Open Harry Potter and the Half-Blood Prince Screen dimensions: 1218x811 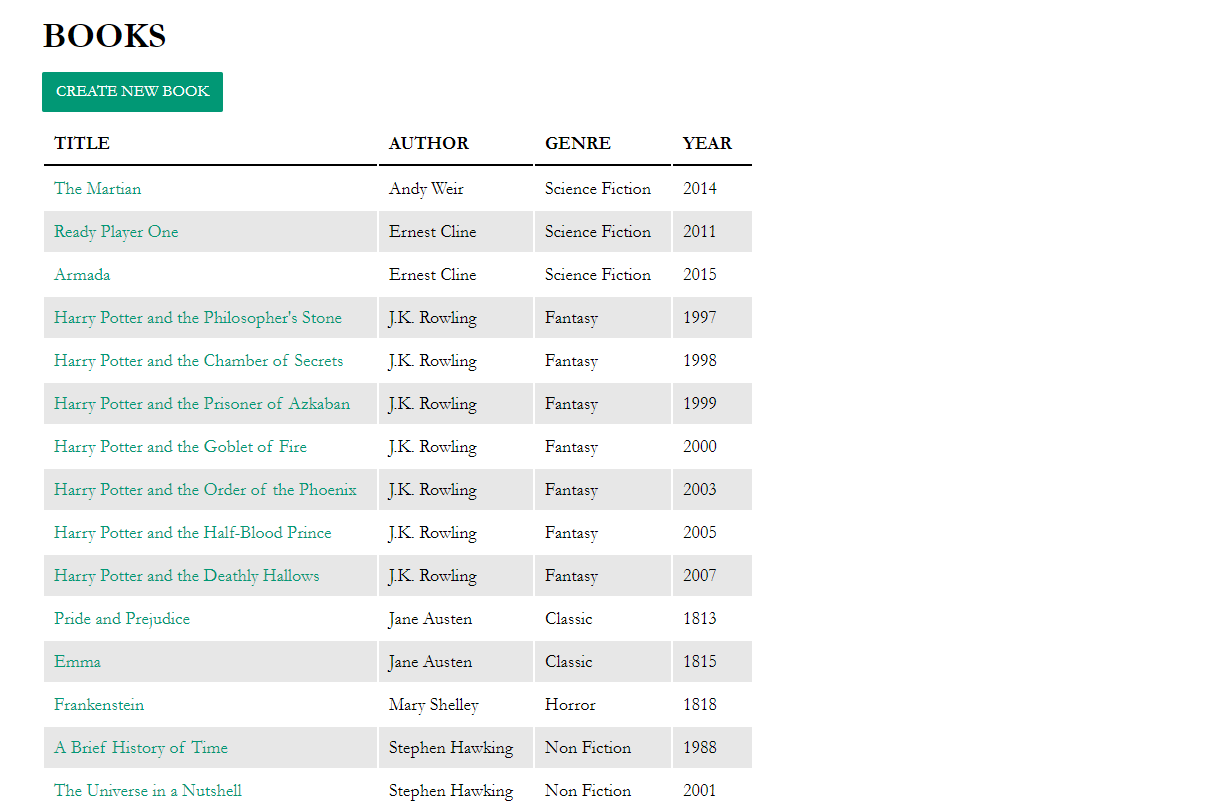(192, 532)
